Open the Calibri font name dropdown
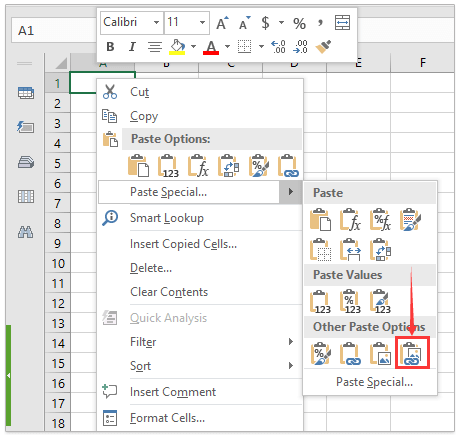The height and width of the screenshot is (437, 461). click(156, 23)
